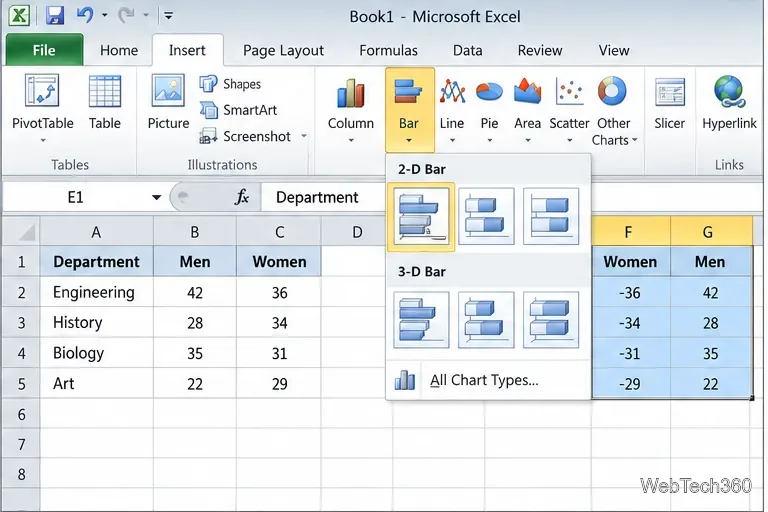Select the Department header cell in column A

[x=96, y=262]
